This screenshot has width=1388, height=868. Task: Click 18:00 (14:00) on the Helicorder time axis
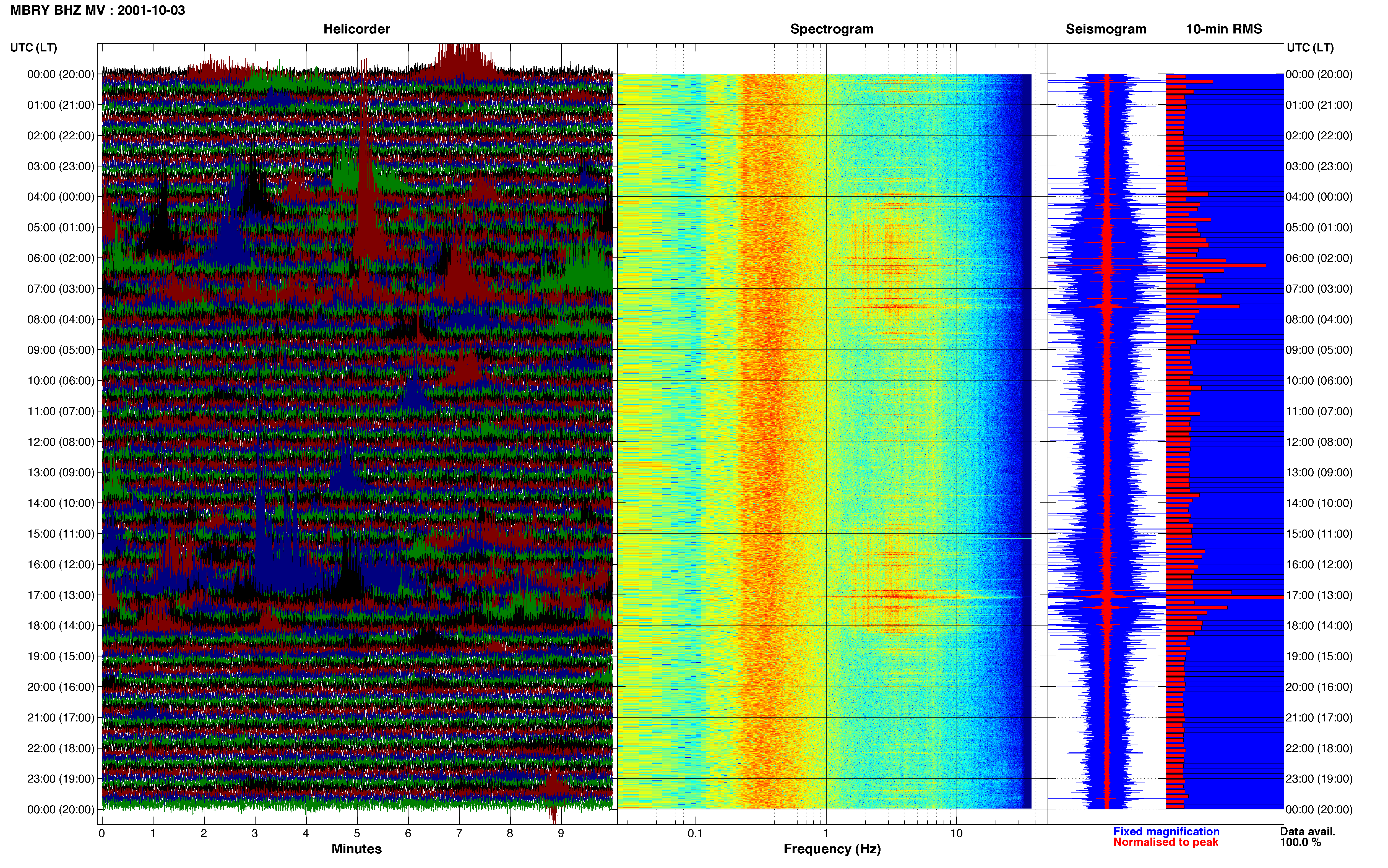tap(61, 626)
